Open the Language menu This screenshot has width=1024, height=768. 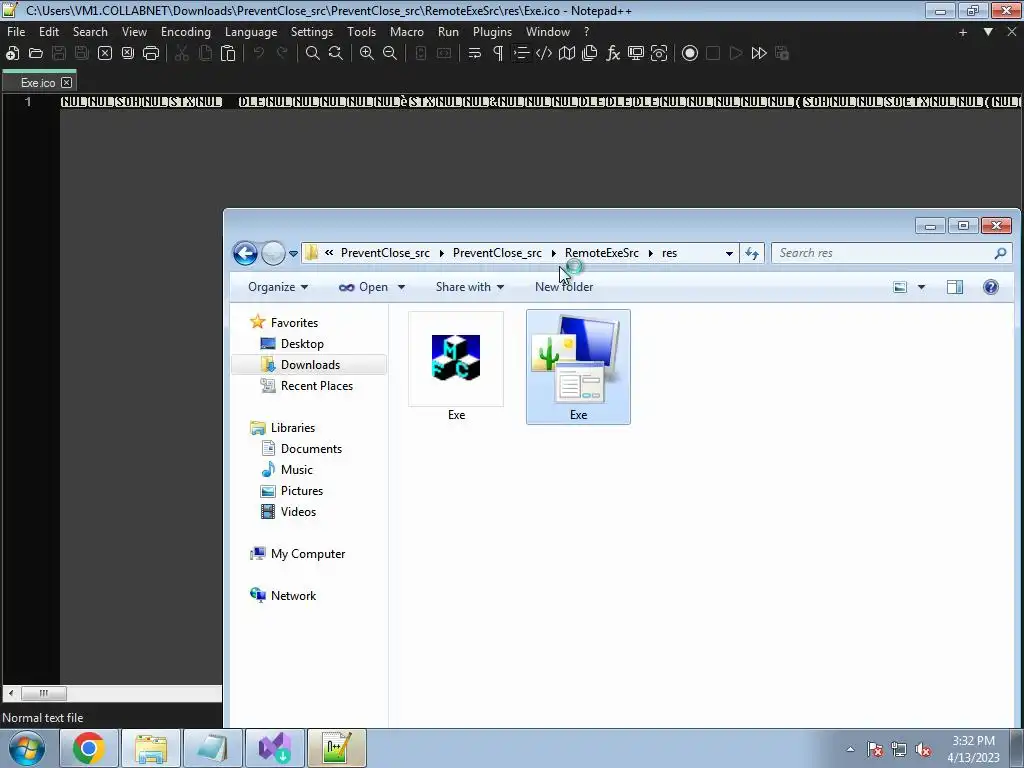[251, 31]
